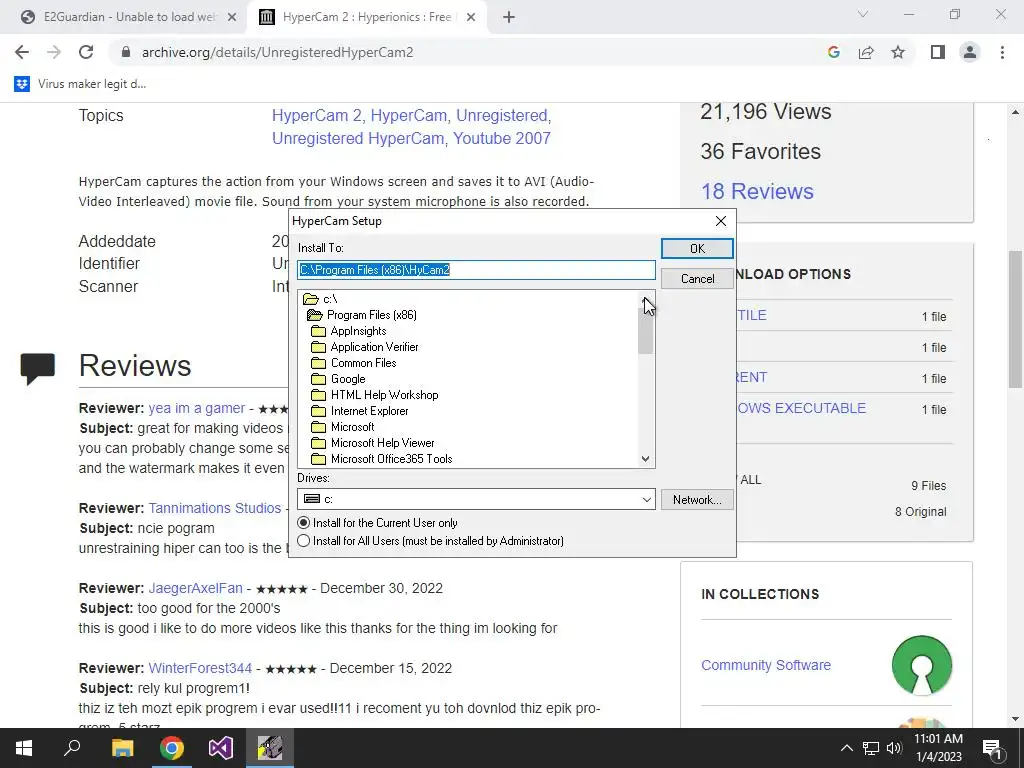1024x768 pixels.
Task: Click the page vertical scrollbar thumb
Action: coord(1015,319)
